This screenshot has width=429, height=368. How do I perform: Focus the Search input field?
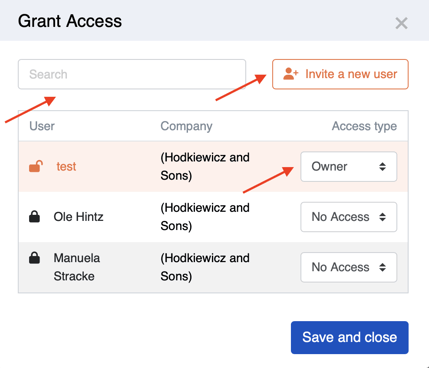click(x=132, y=74)
